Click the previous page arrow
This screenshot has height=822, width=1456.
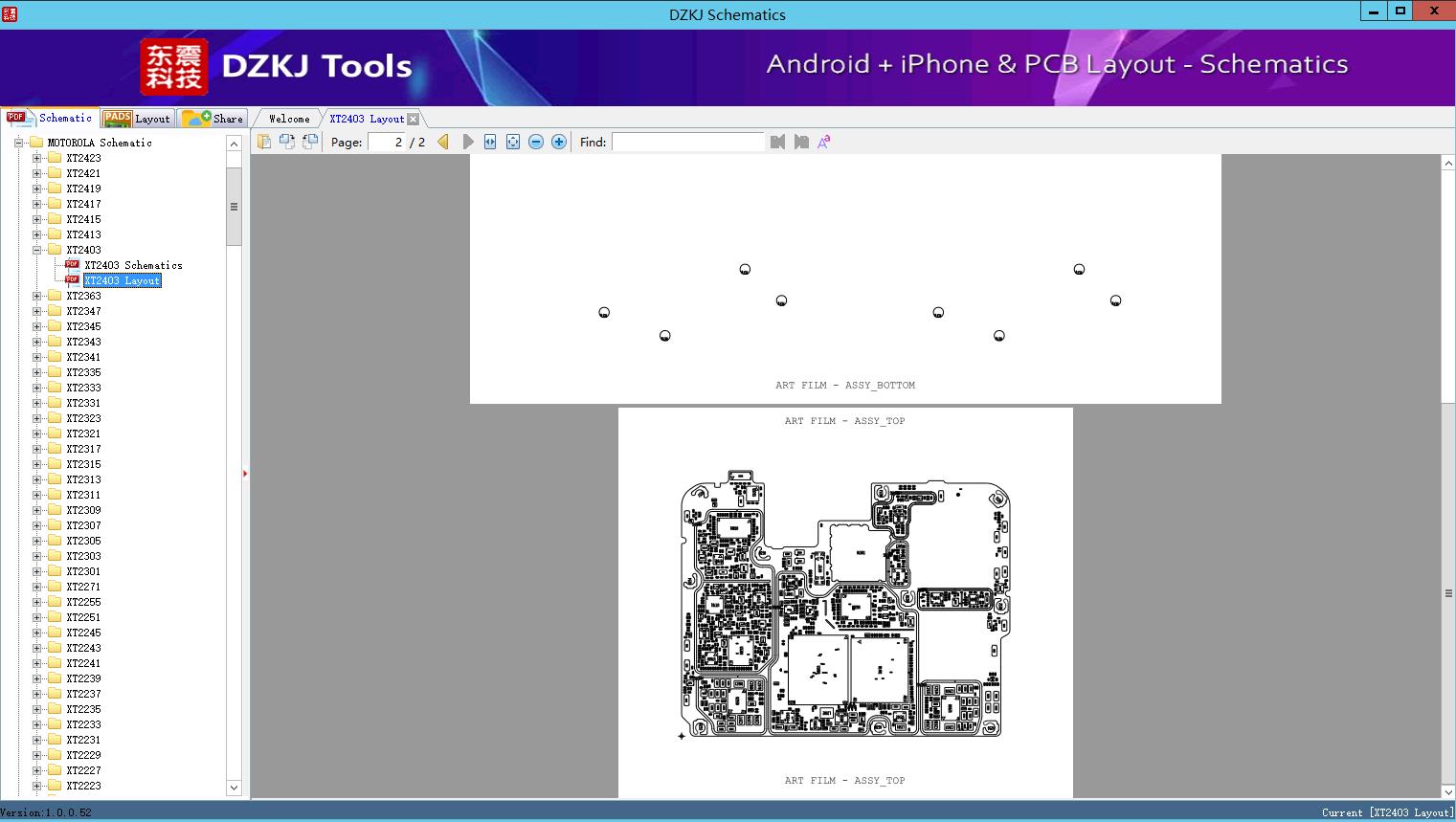click(x=443, y=142)
